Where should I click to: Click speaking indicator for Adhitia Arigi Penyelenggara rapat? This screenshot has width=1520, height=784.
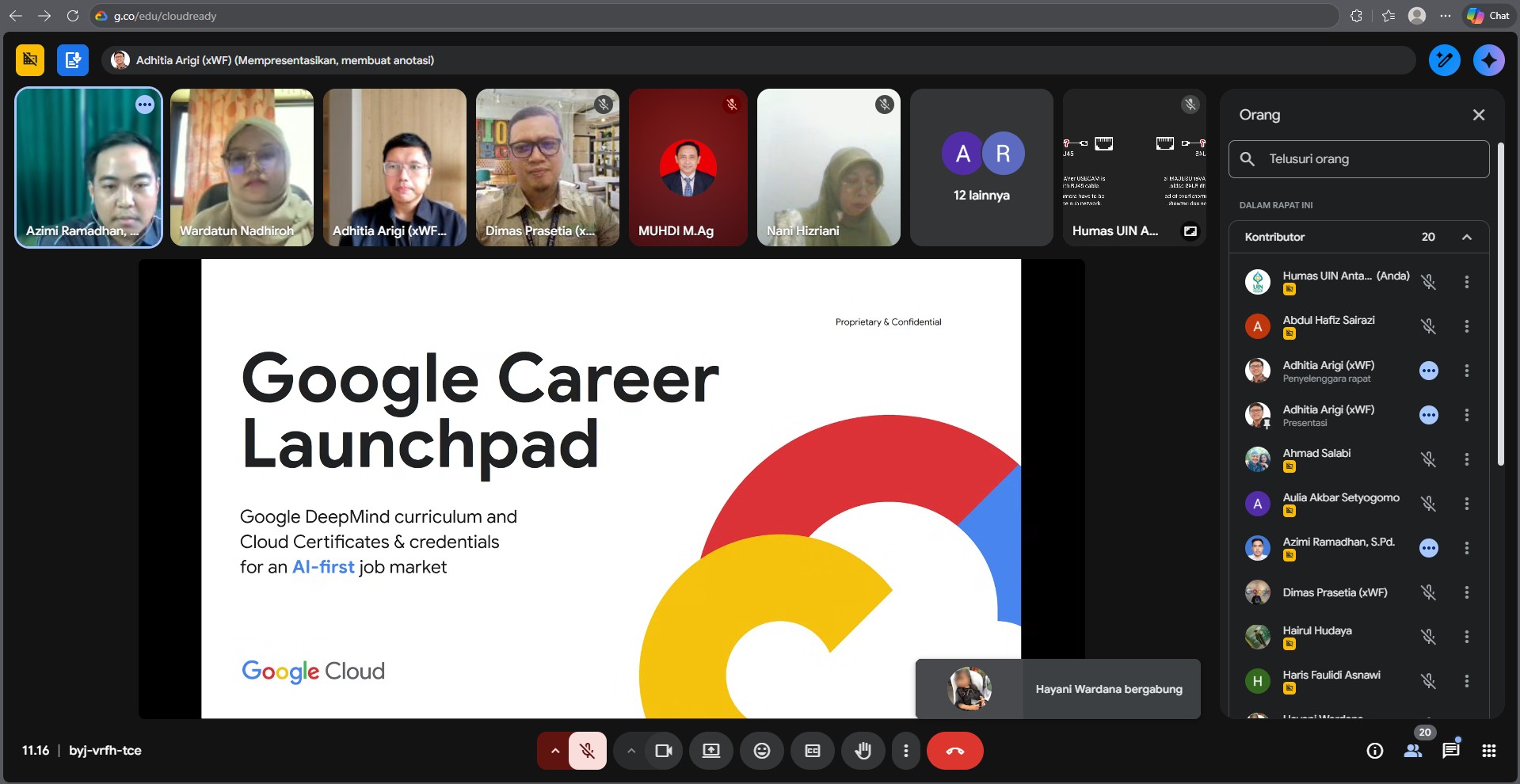tap(1429, 371)
